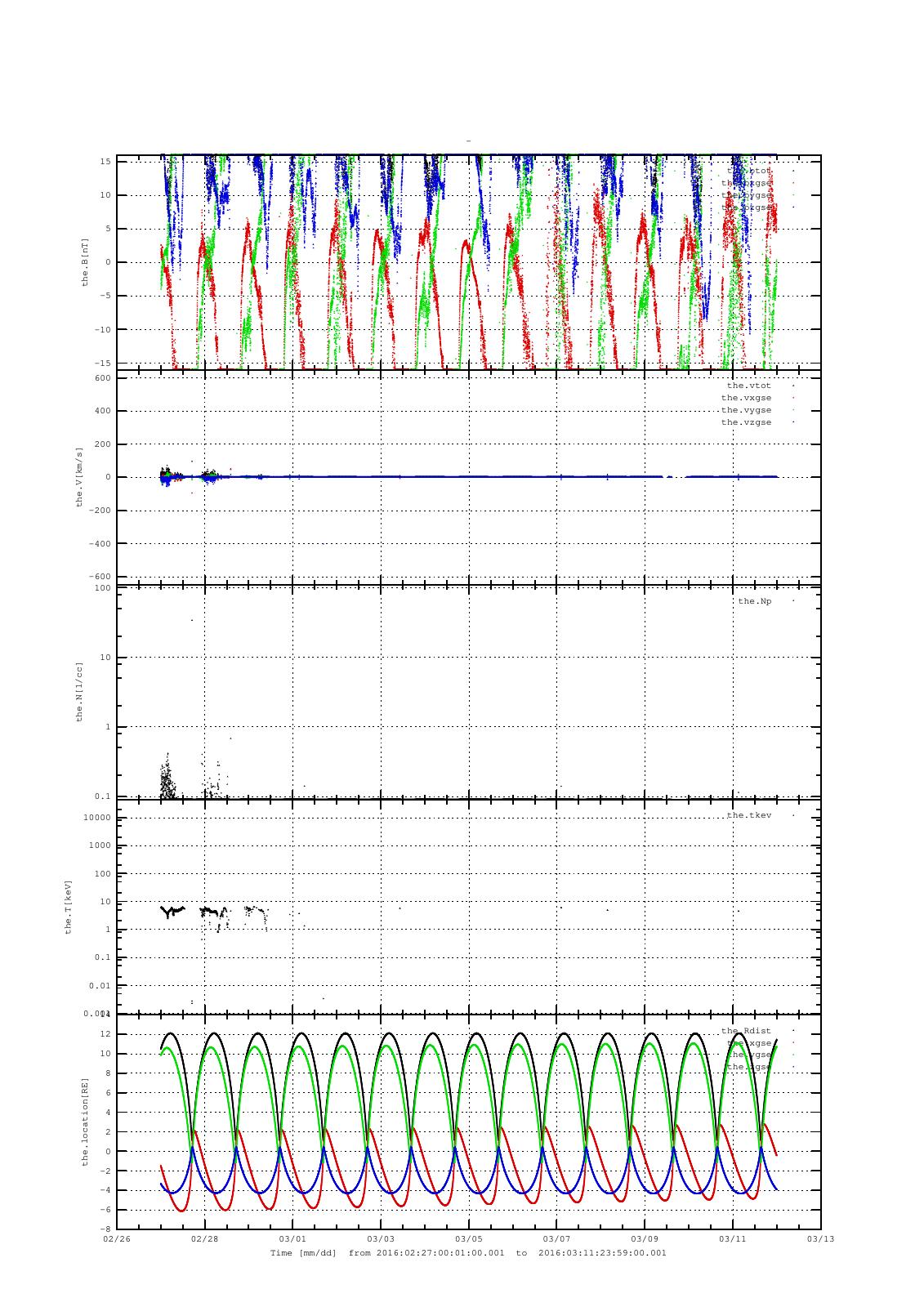Click the 03/05 date tick label
924x1307 pixels.
(469, 1238)
